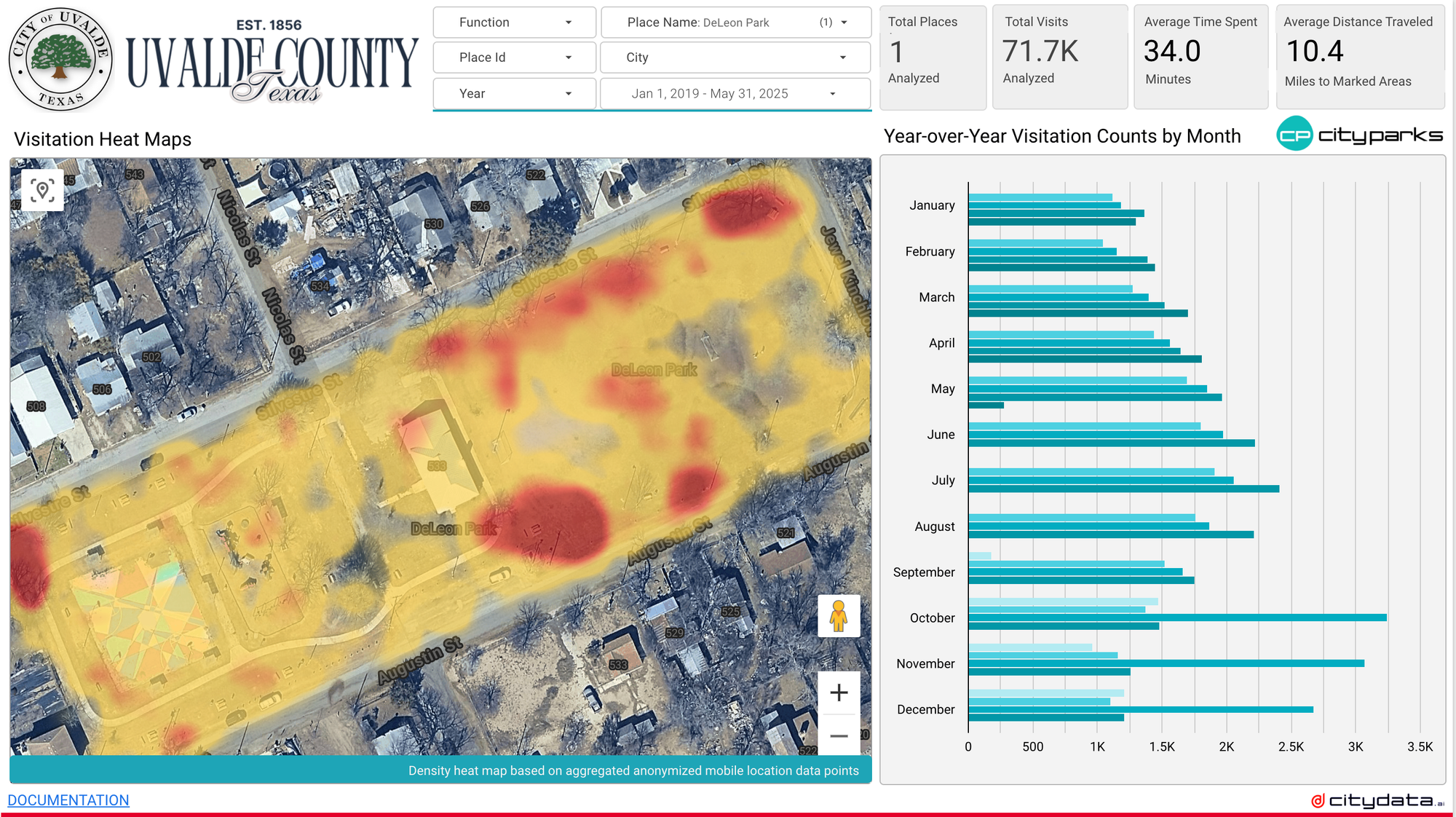Click the citydata logo at bottom right
Image resolution: width=1456 pixels, height=817 pixels.
click(x=1377, y=801)
